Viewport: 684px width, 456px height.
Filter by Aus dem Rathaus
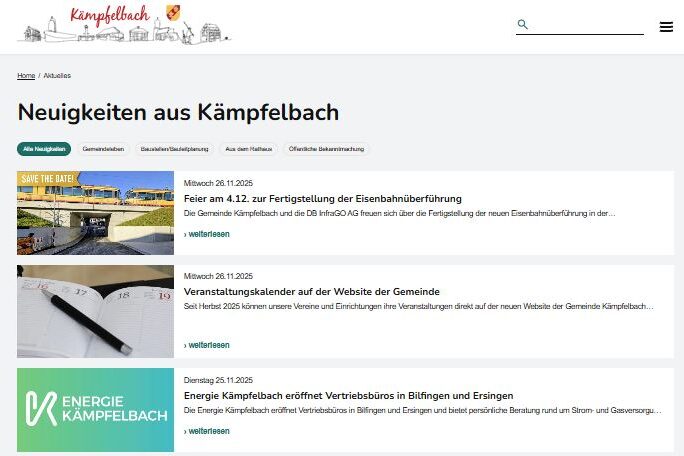click(x=249, y=149)
